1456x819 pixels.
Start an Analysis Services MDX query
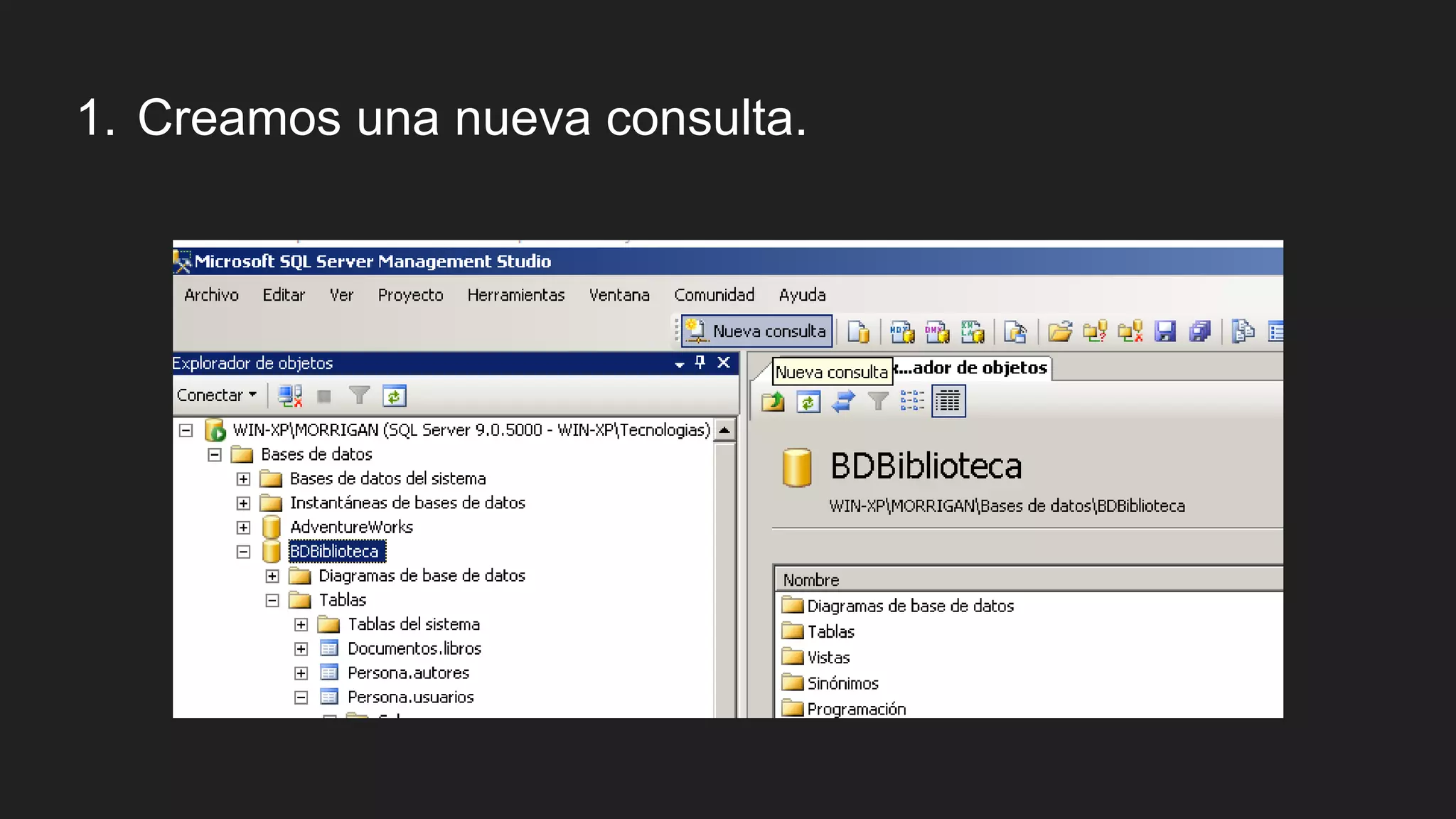[902, 331]
